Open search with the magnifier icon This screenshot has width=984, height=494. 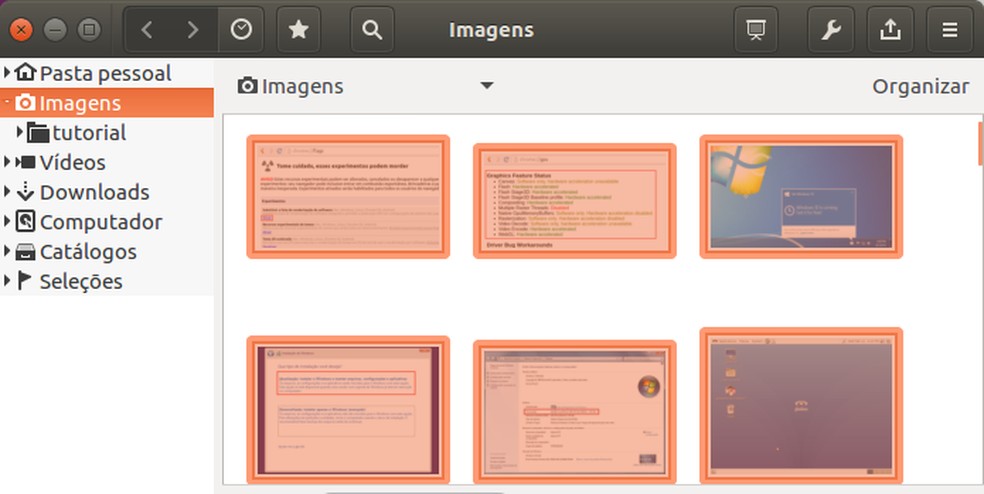point(372,30)
